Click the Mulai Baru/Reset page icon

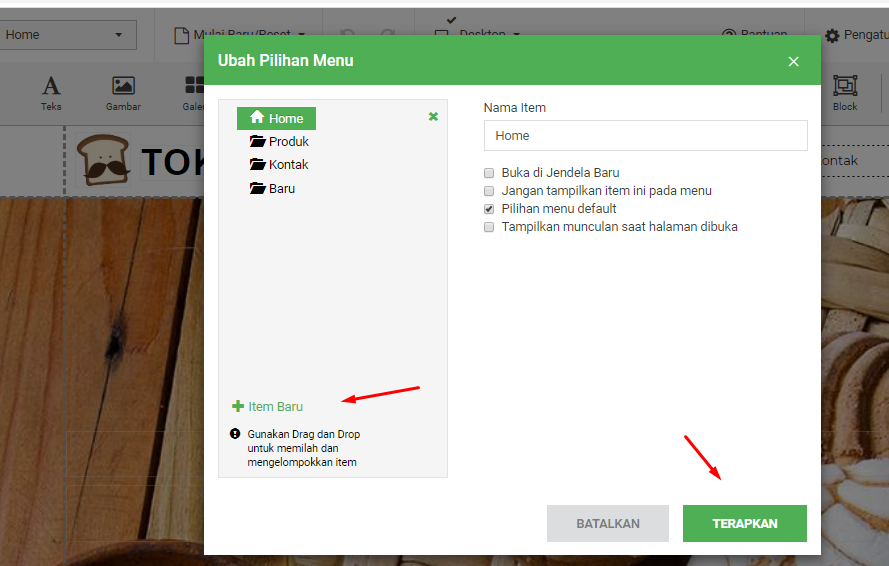click(x=181, y=36)
